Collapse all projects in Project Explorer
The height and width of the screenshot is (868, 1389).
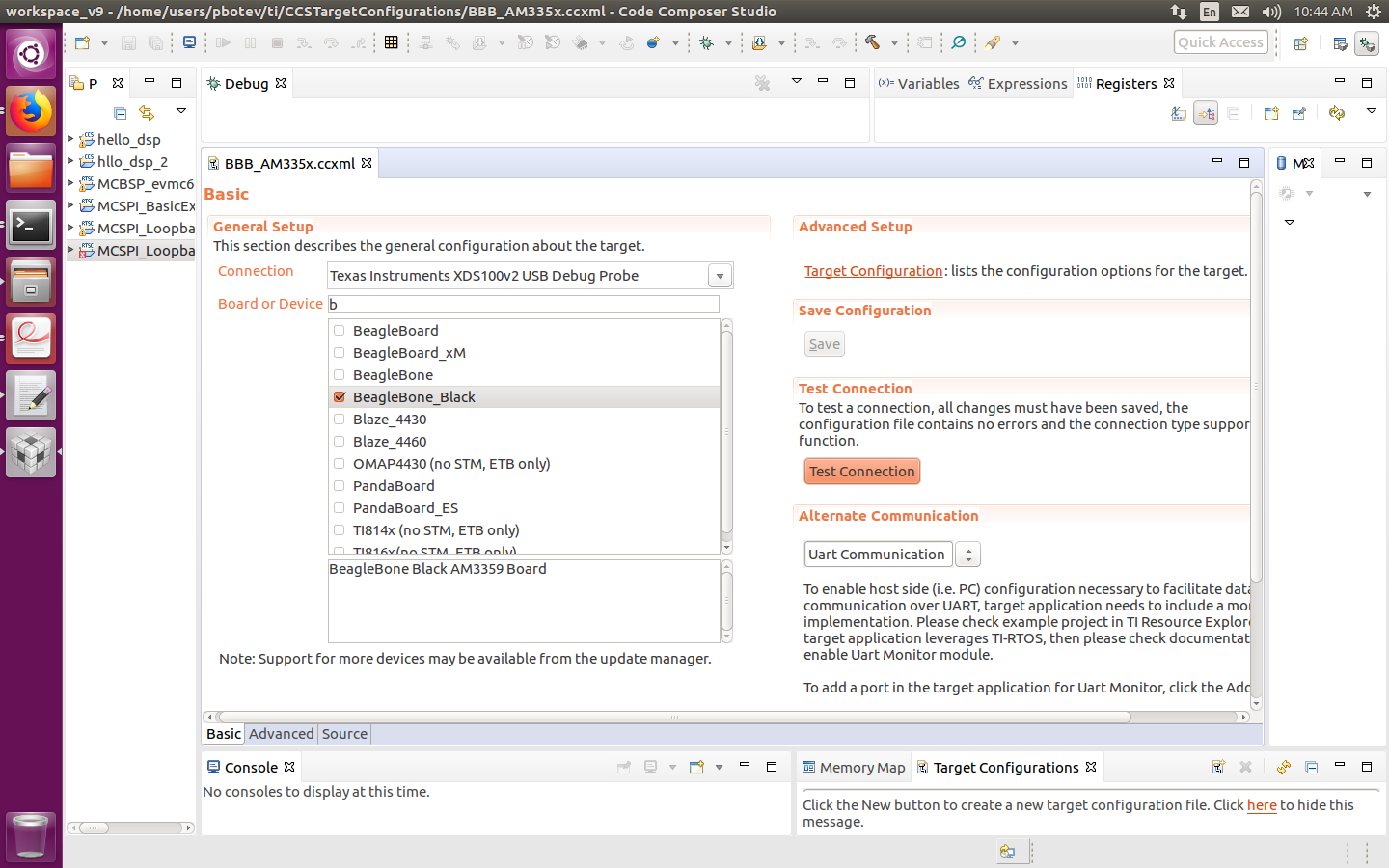click(121, 113)
